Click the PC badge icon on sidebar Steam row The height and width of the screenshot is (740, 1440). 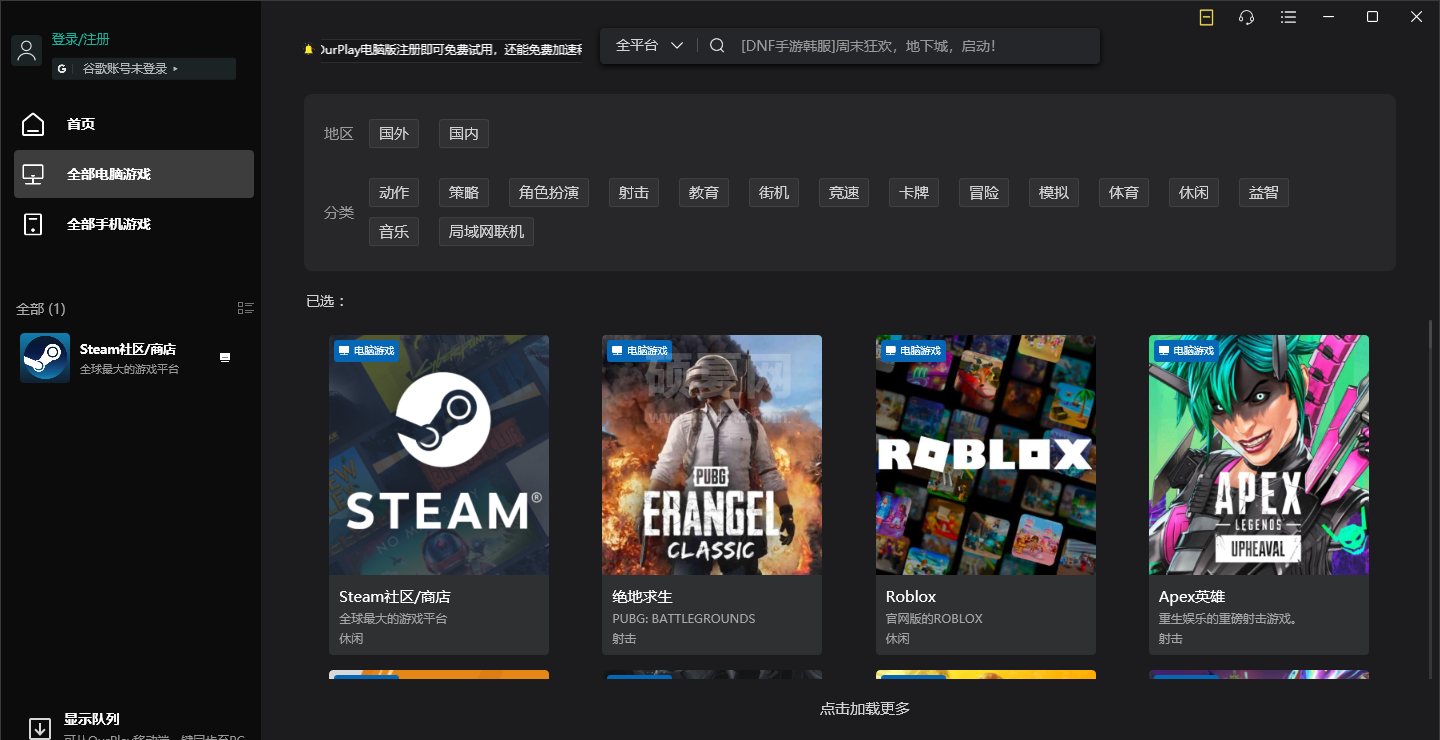[x=225, y=357]
